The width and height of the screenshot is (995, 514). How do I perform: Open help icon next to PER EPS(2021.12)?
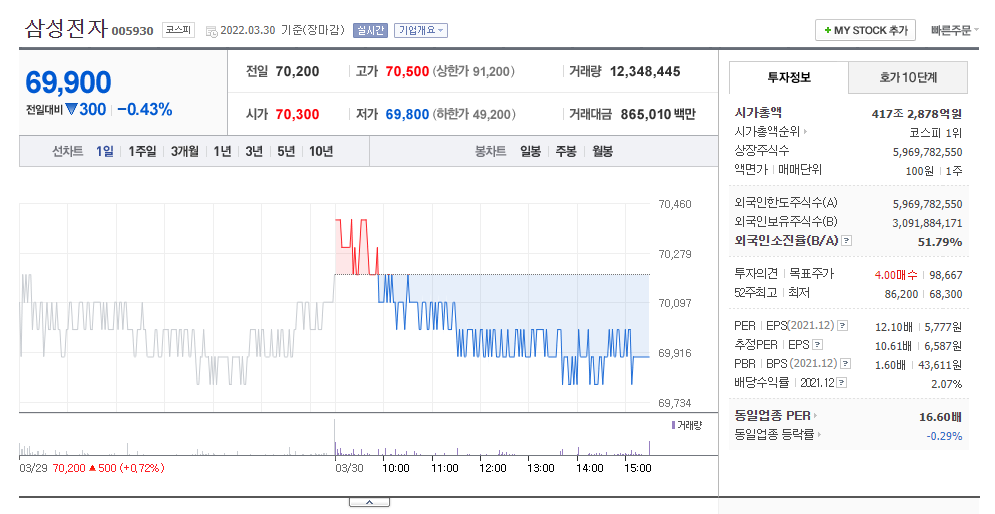(x=842, y=326)
